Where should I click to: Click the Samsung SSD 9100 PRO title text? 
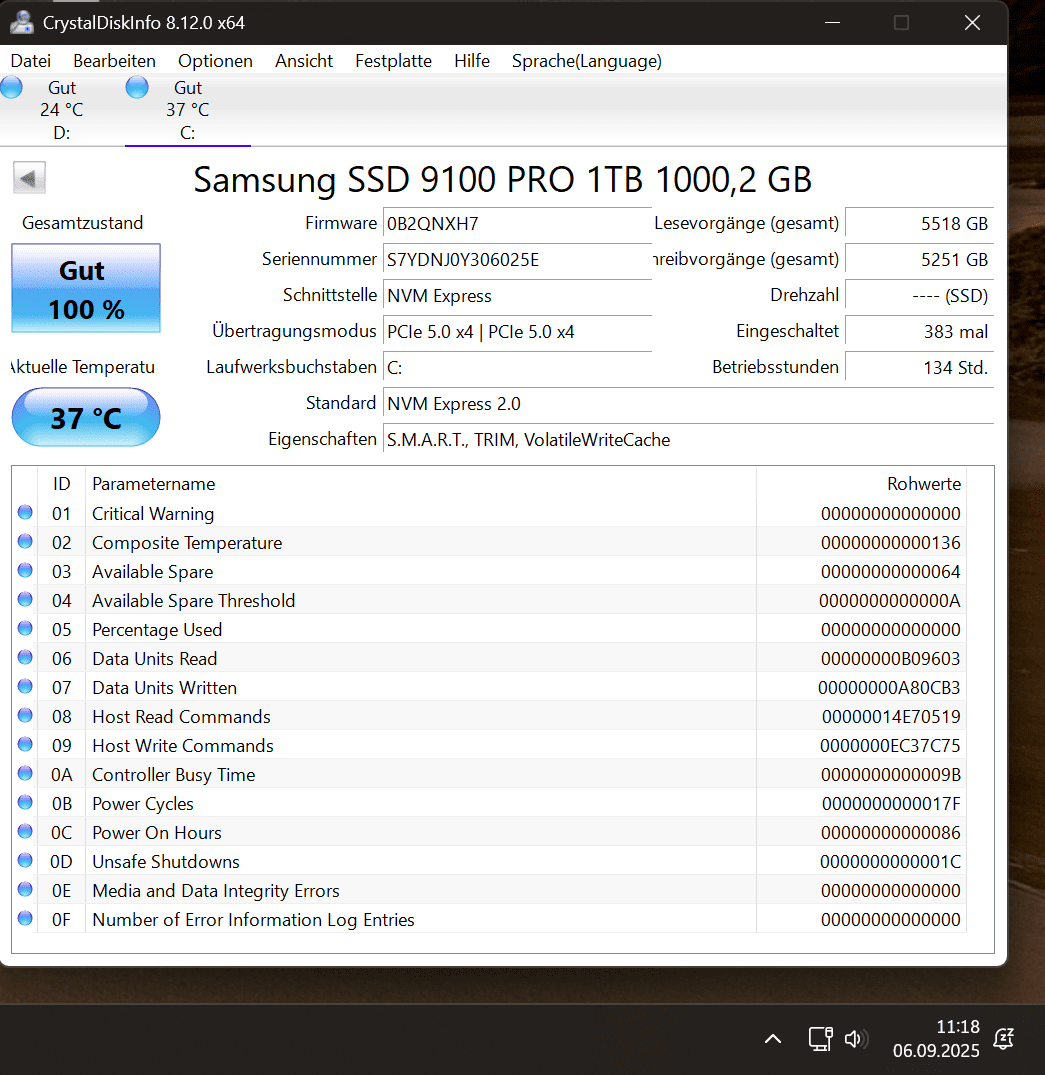click(503, 180)
